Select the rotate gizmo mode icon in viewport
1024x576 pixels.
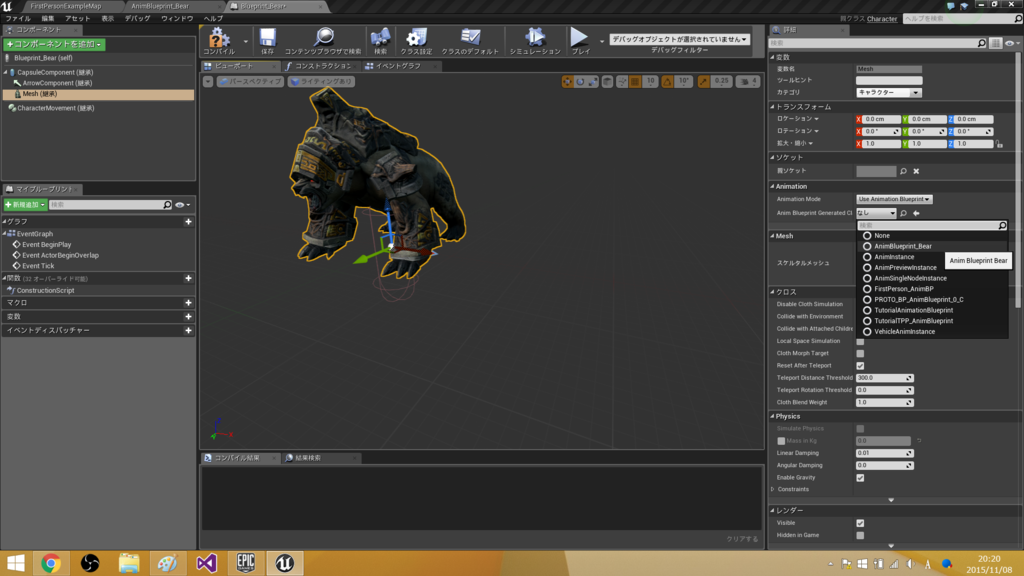pyautogui.click(x=580, y=82)
